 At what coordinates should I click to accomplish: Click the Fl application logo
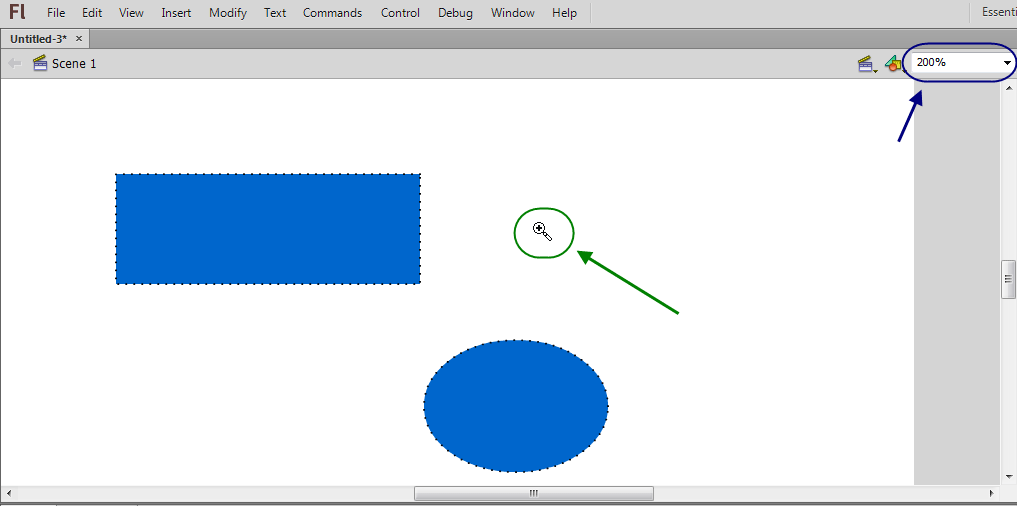18,12
